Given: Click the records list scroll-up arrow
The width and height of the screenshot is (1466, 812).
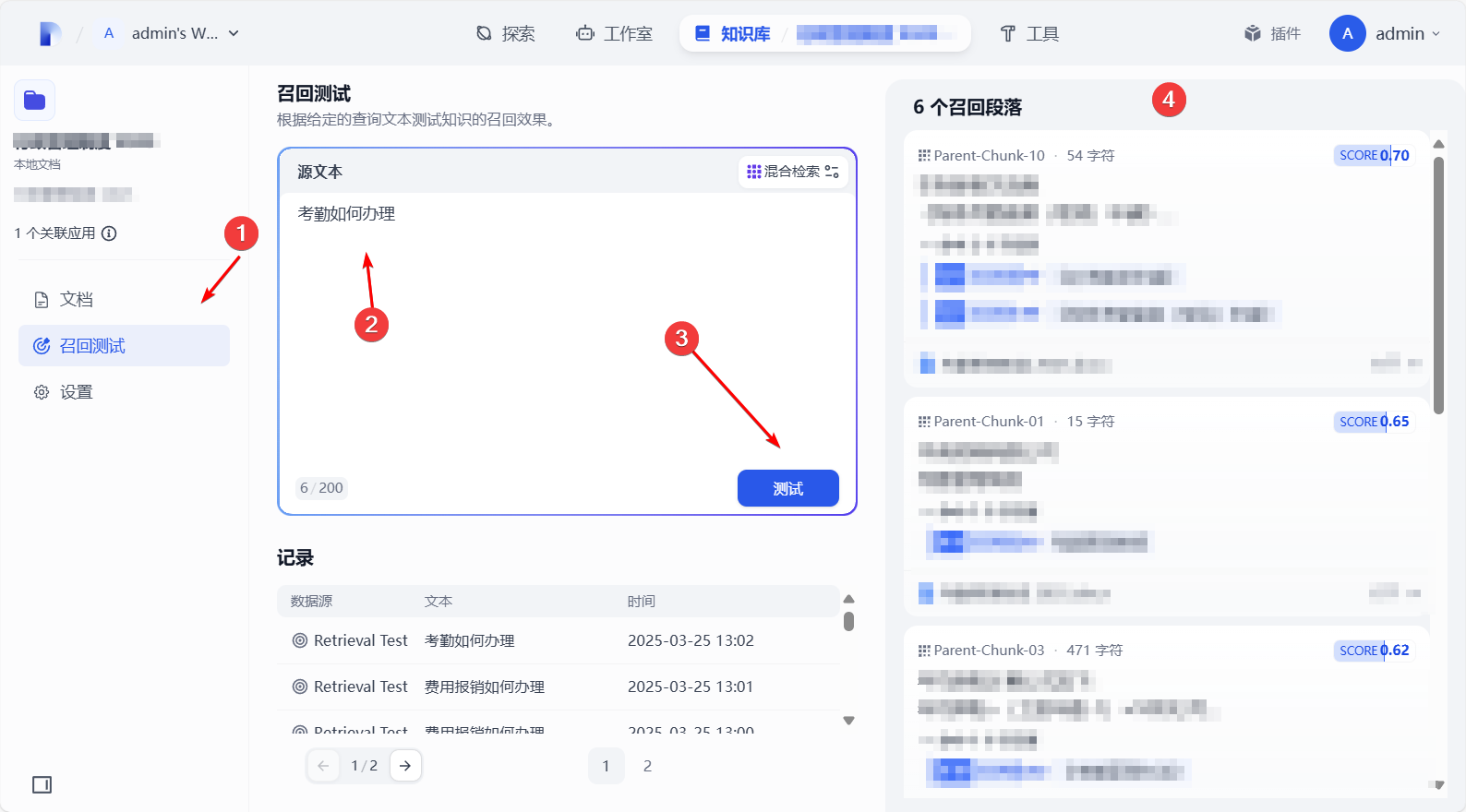Looking at the screenshot, I should pyautogui.click(x=849, y=599).
